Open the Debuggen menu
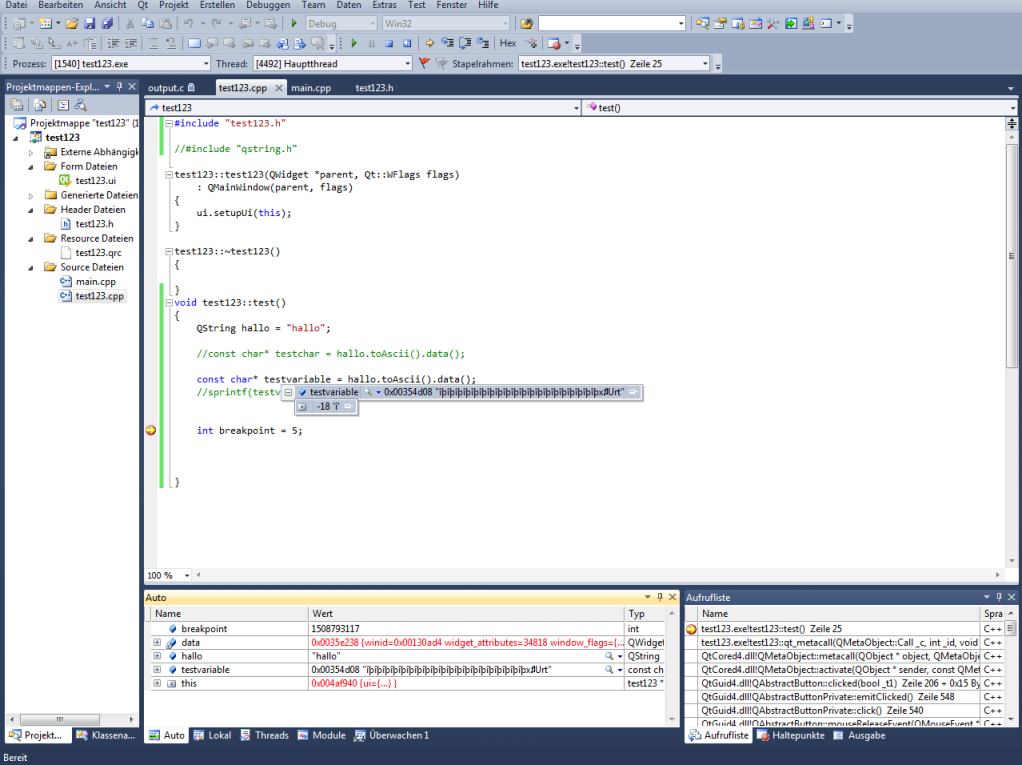Viewport: 1022px width, 765px height. click(268, 5)
